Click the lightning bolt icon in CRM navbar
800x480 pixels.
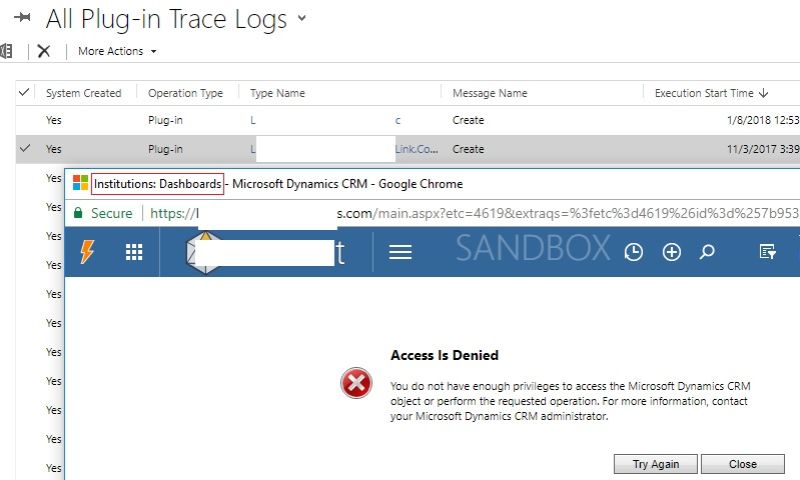[x=87, y=251]
